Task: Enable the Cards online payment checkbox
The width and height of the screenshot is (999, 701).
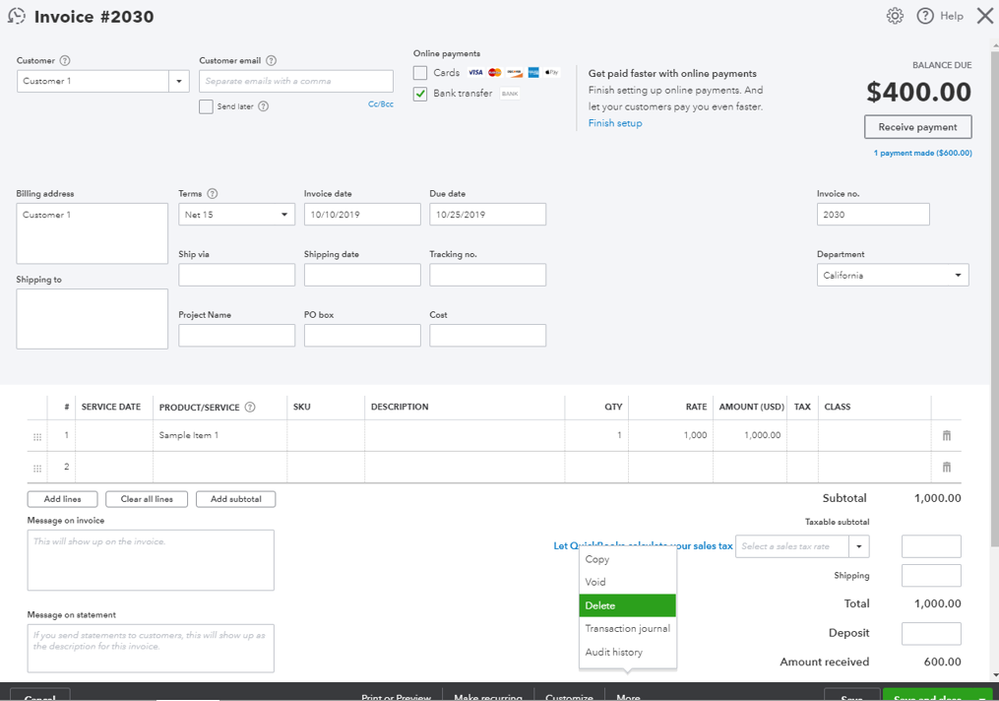Action: (x=420, y=73)
